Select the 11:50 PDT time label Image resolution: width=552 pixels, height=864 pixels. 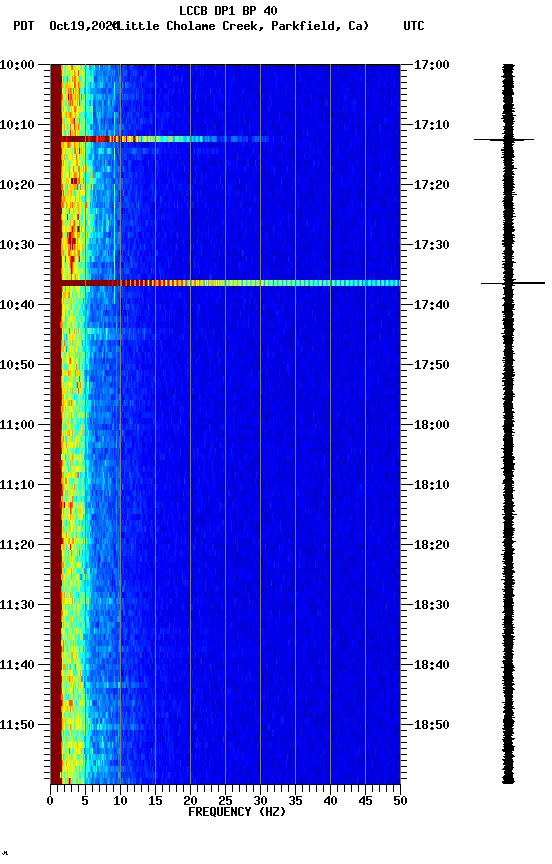[17, 726]
